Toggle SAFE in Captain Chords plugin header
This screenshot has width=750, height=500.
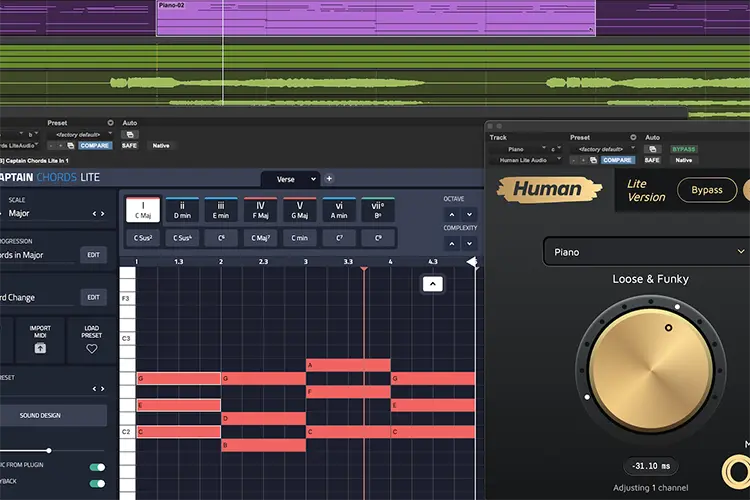129,145
